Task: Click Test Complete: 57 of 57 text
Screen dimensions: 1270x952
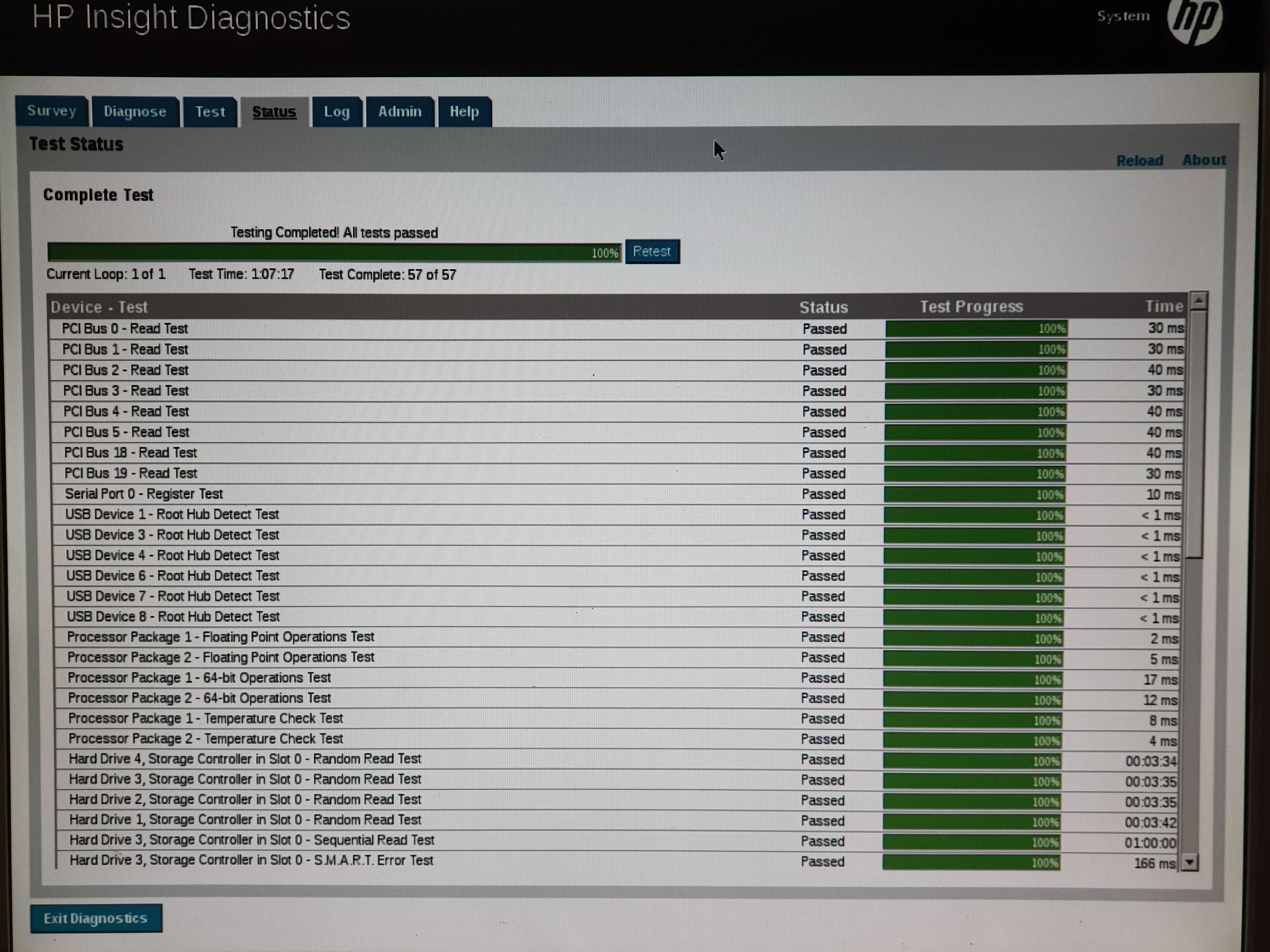Action: coord(387,275)
